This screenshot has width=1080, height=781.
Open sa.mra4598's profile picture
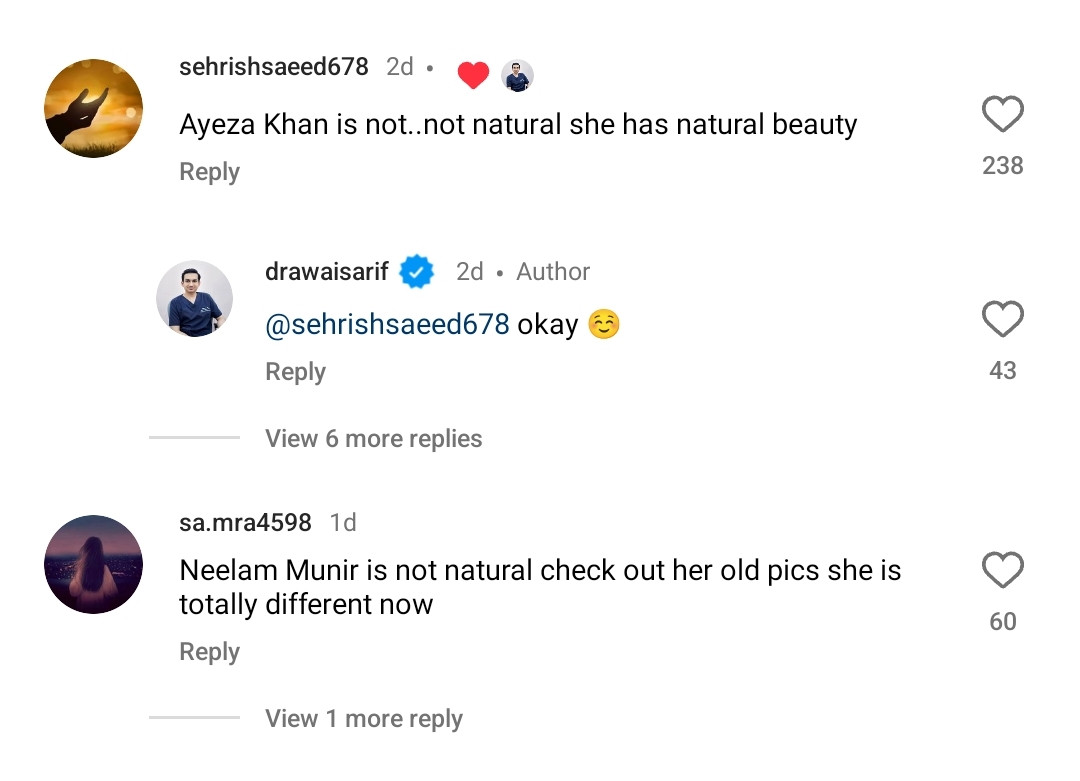(x=94, y=564)
